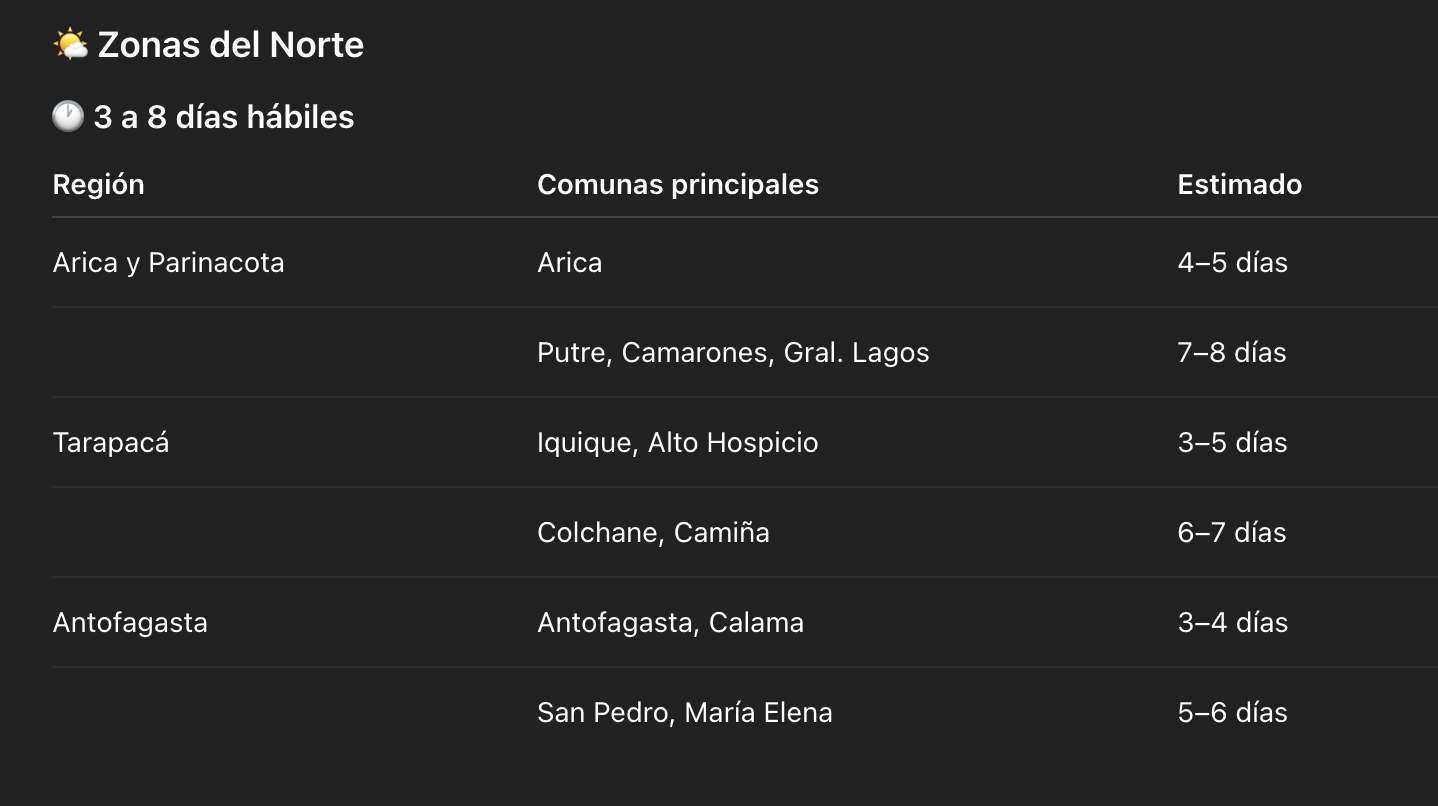Viewport: 1438px width, 806px height.
Task: Click the 'Colchane, Camiña' cell
Action: (653, 533)
